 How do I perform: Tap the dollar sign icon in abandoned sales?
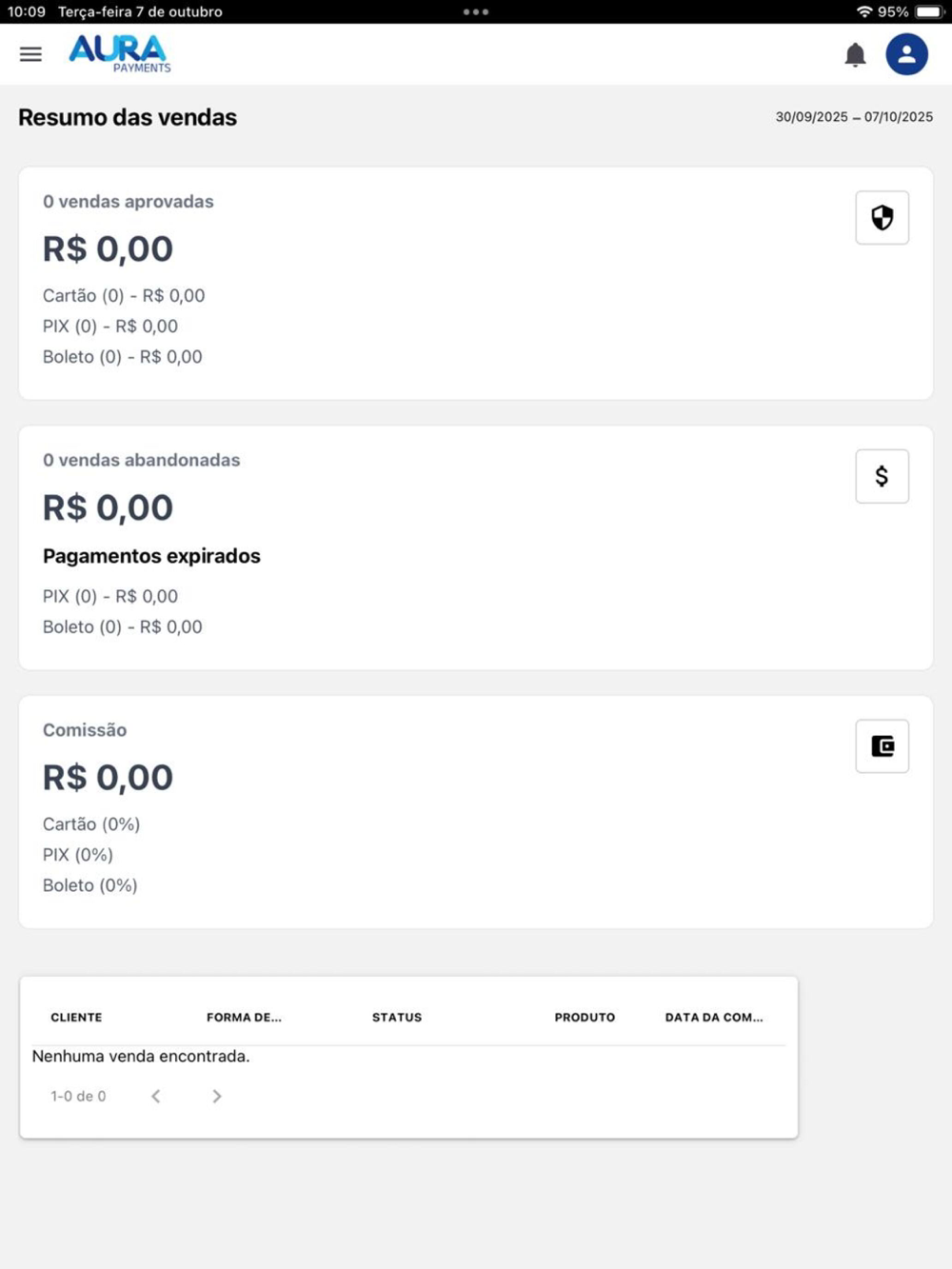click(x=882, y=476)
